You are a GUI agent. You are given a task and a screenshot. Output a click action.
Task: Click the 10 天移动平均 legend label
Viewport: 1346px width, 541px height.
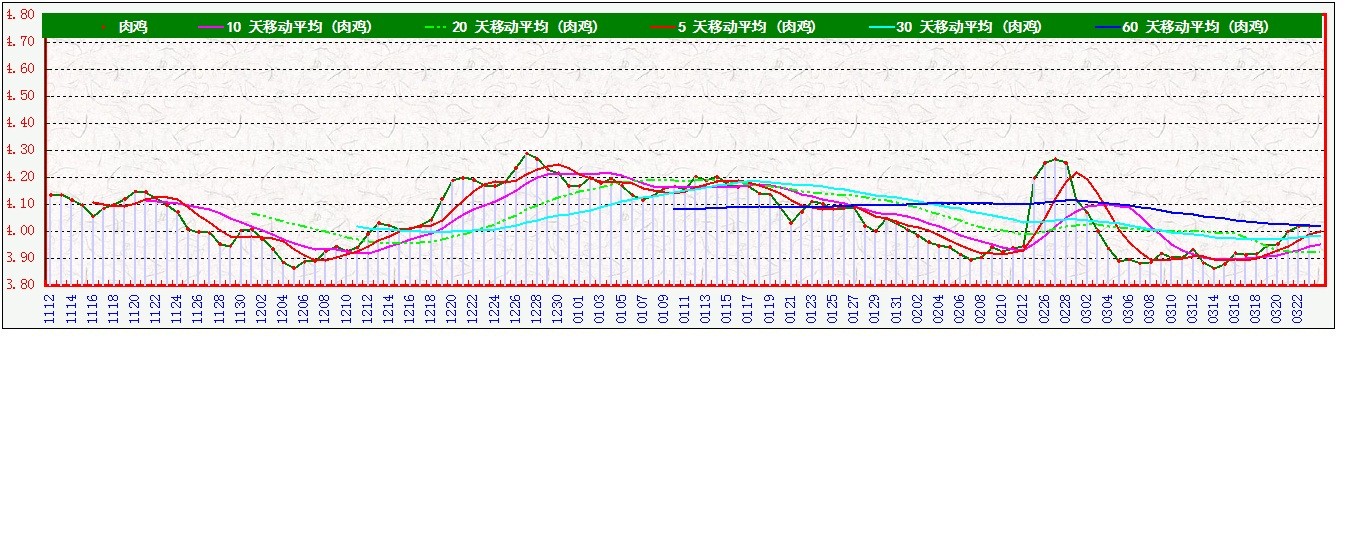[x=299, y=27]
